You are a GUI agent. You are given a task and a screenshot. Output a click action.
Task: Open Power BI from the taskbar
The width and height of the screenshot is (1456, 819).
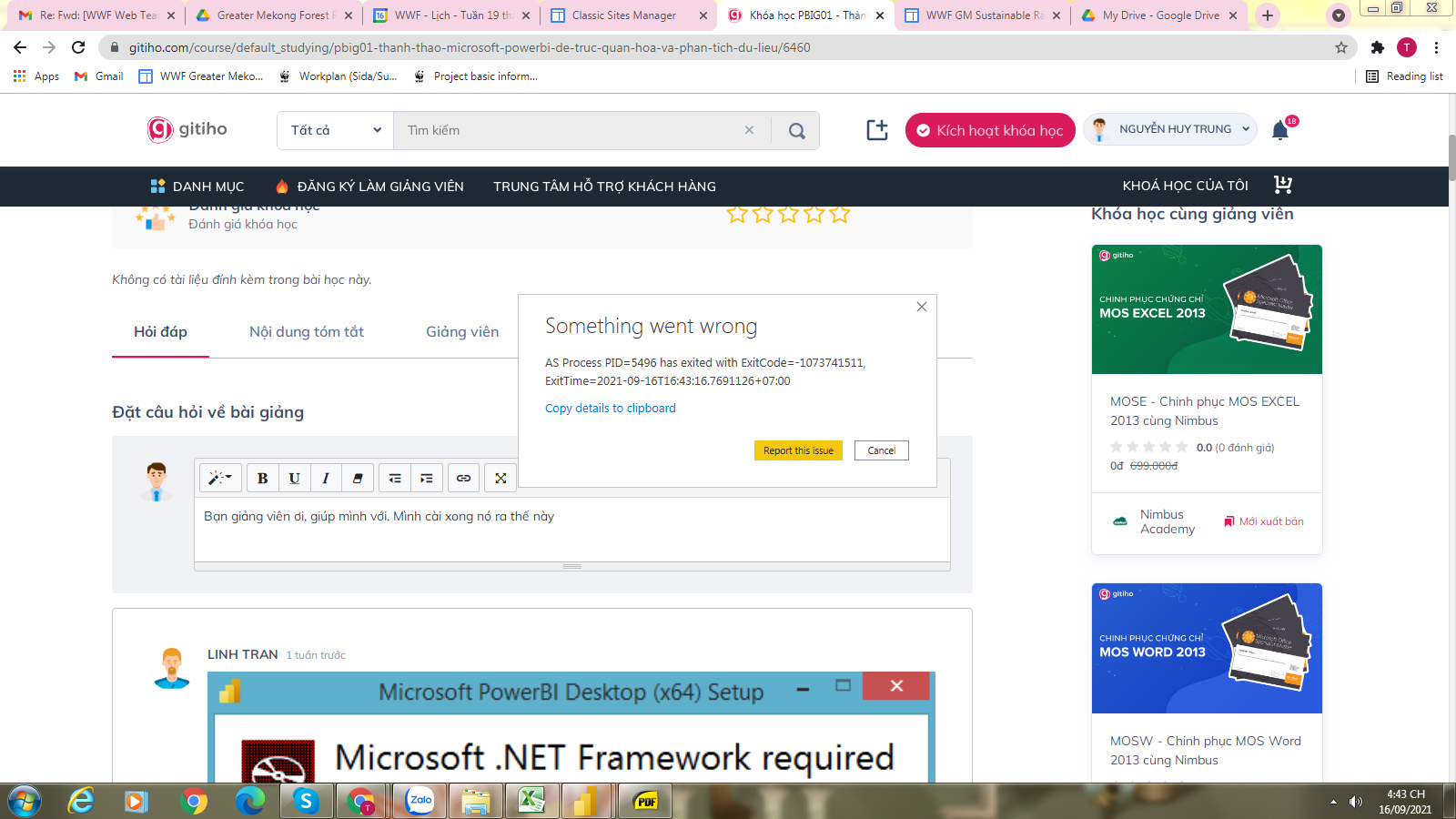[586, 801]
